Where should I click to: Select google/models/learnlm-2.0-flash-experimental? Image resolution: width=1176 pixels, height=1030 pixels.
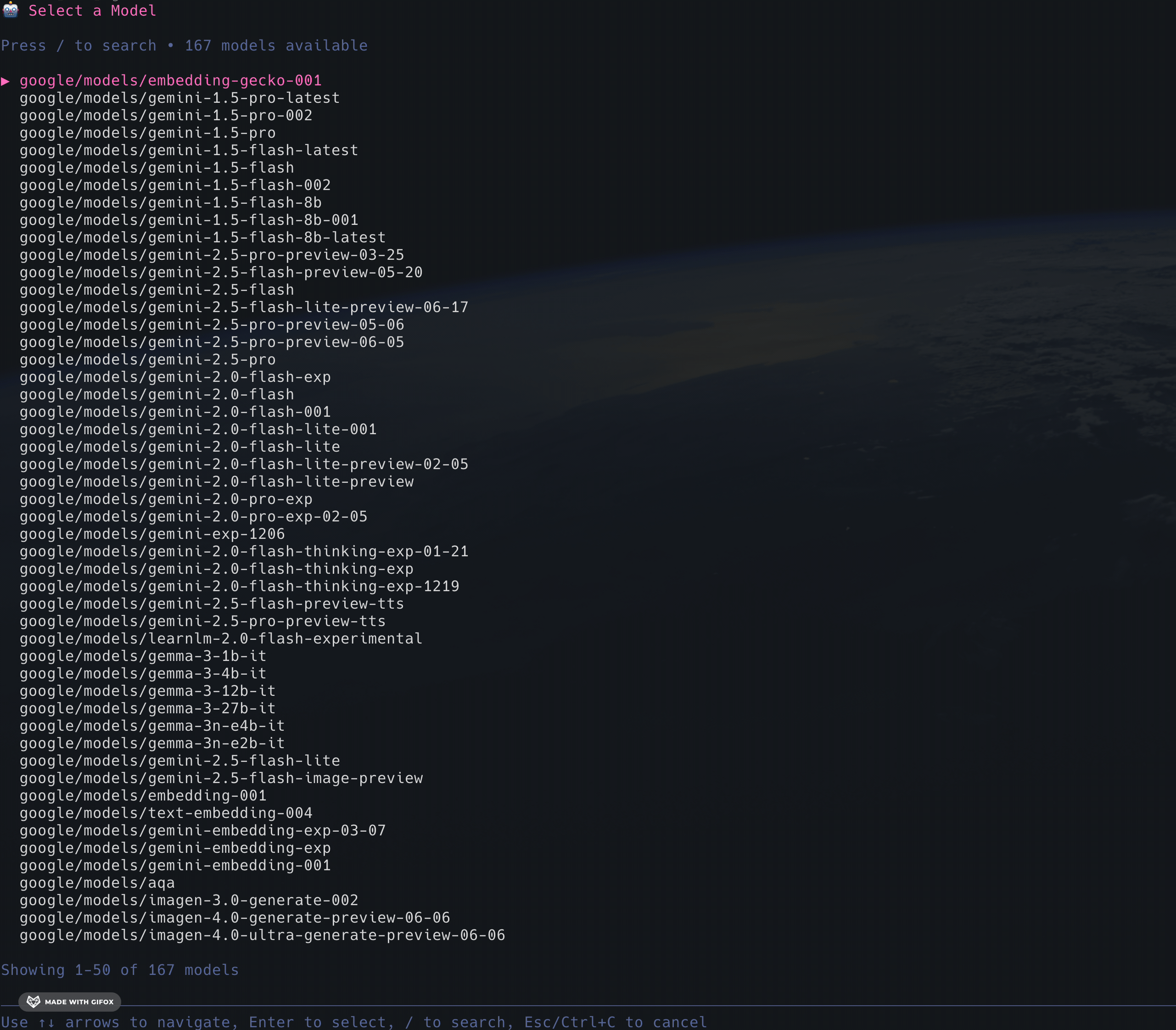click(221, 638)
